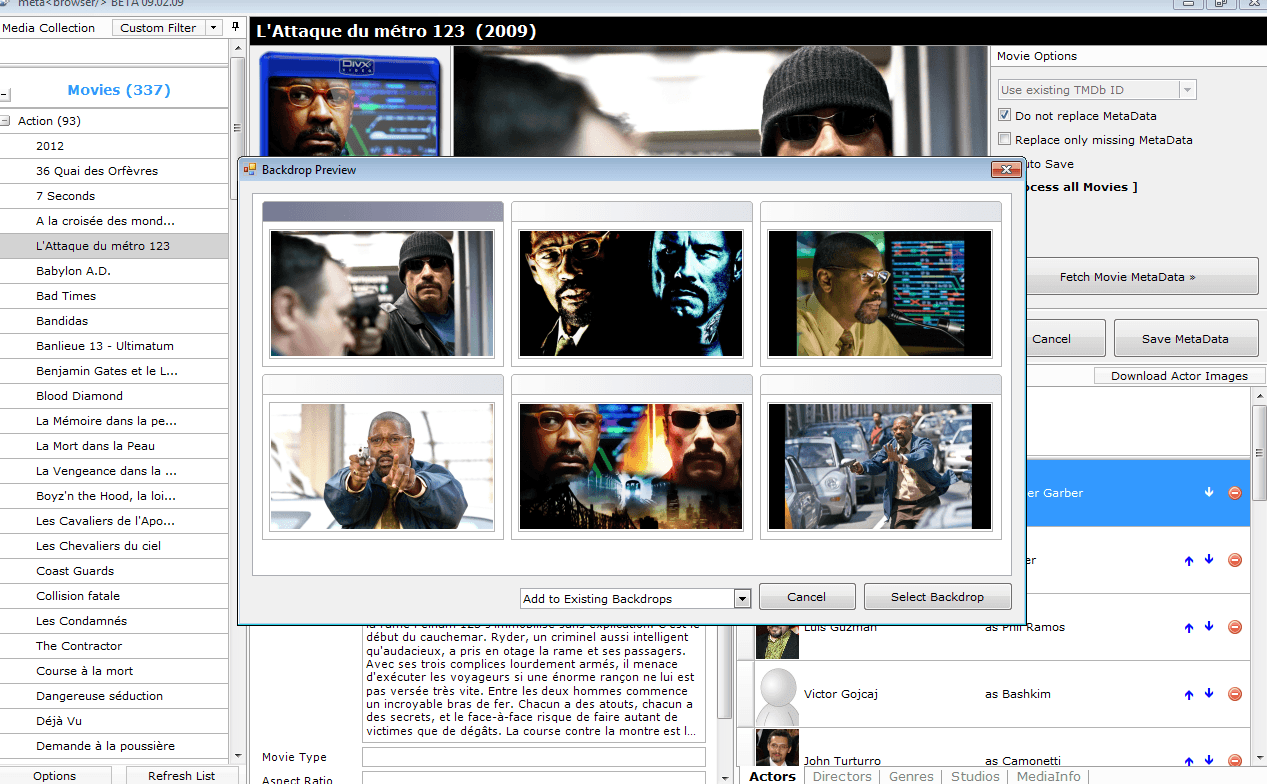
Task: Remove Victor Gojcaj from actors
Action: (x=1234, y=694)
